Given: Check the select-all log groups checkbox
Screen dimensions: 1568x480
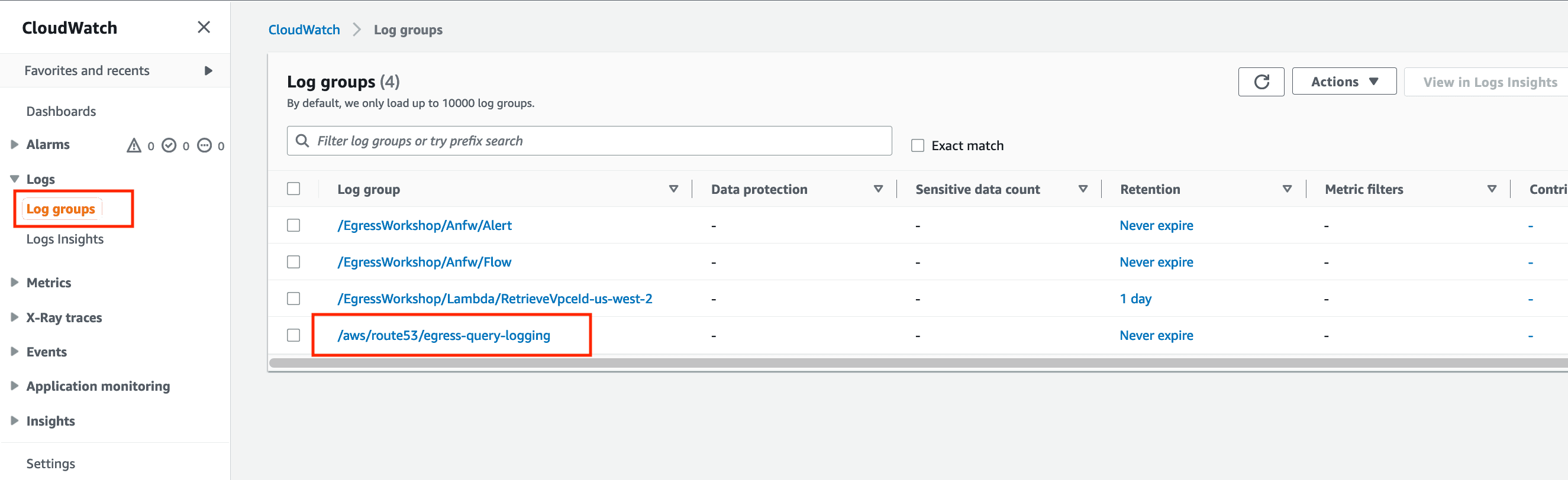Looking at the screenshot, I should (x=293, y=189).
